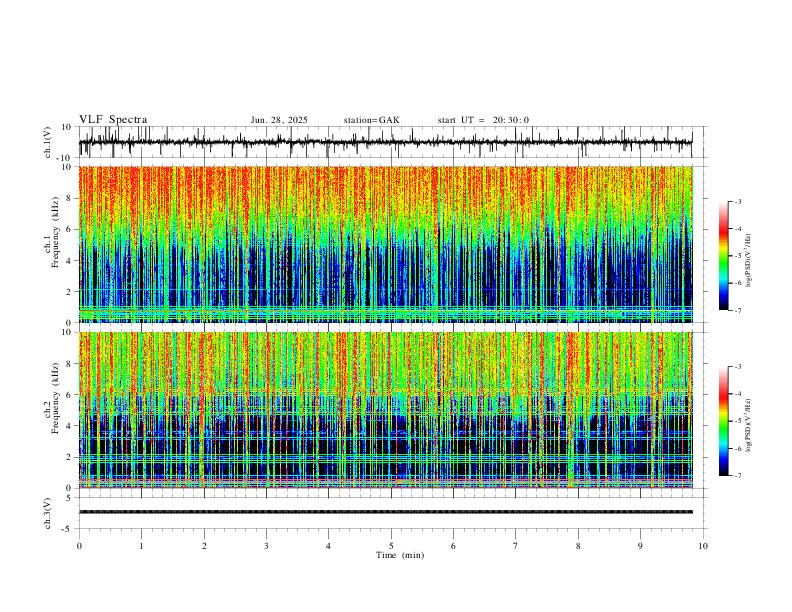Viewport: 792px width, 612px height.
Task: Click the ch.2 spectrogram color scale bar
Action: pyautogui.click(x=723, y=421)
